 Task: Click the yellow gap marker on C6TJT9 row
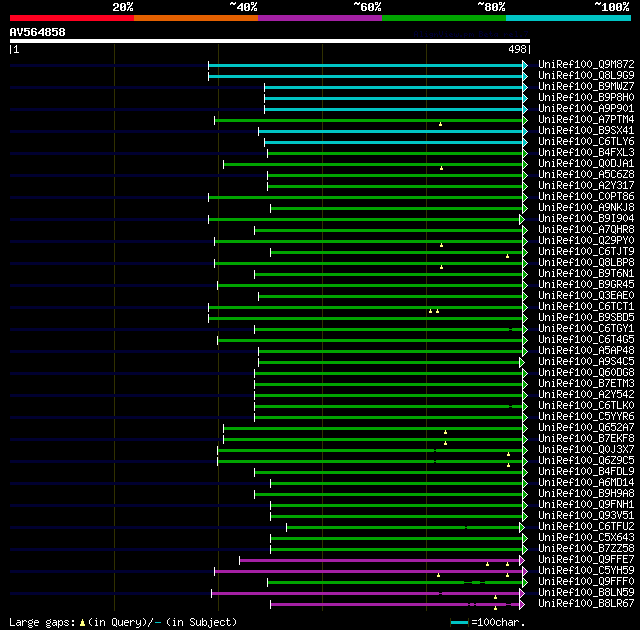tap(507, 256)
